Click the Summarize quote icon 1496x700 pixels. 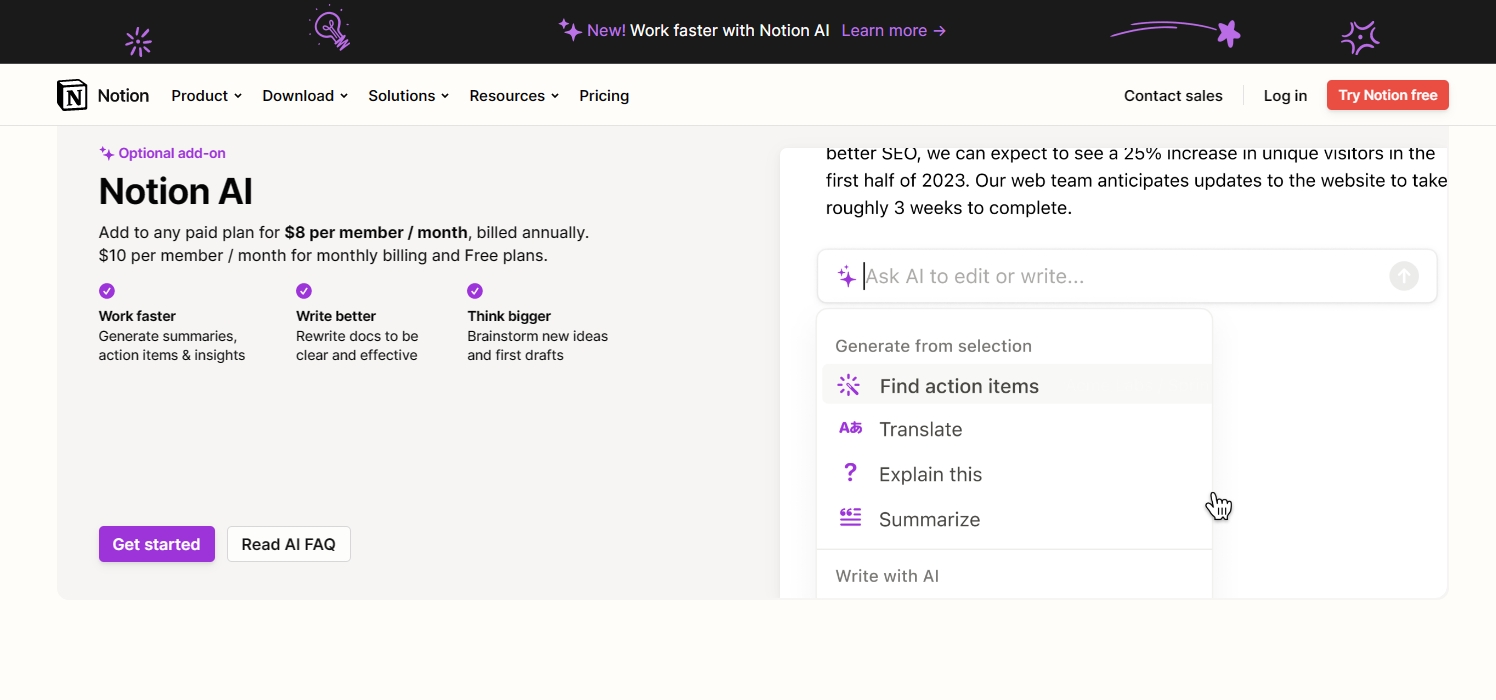tap(850, 518)
